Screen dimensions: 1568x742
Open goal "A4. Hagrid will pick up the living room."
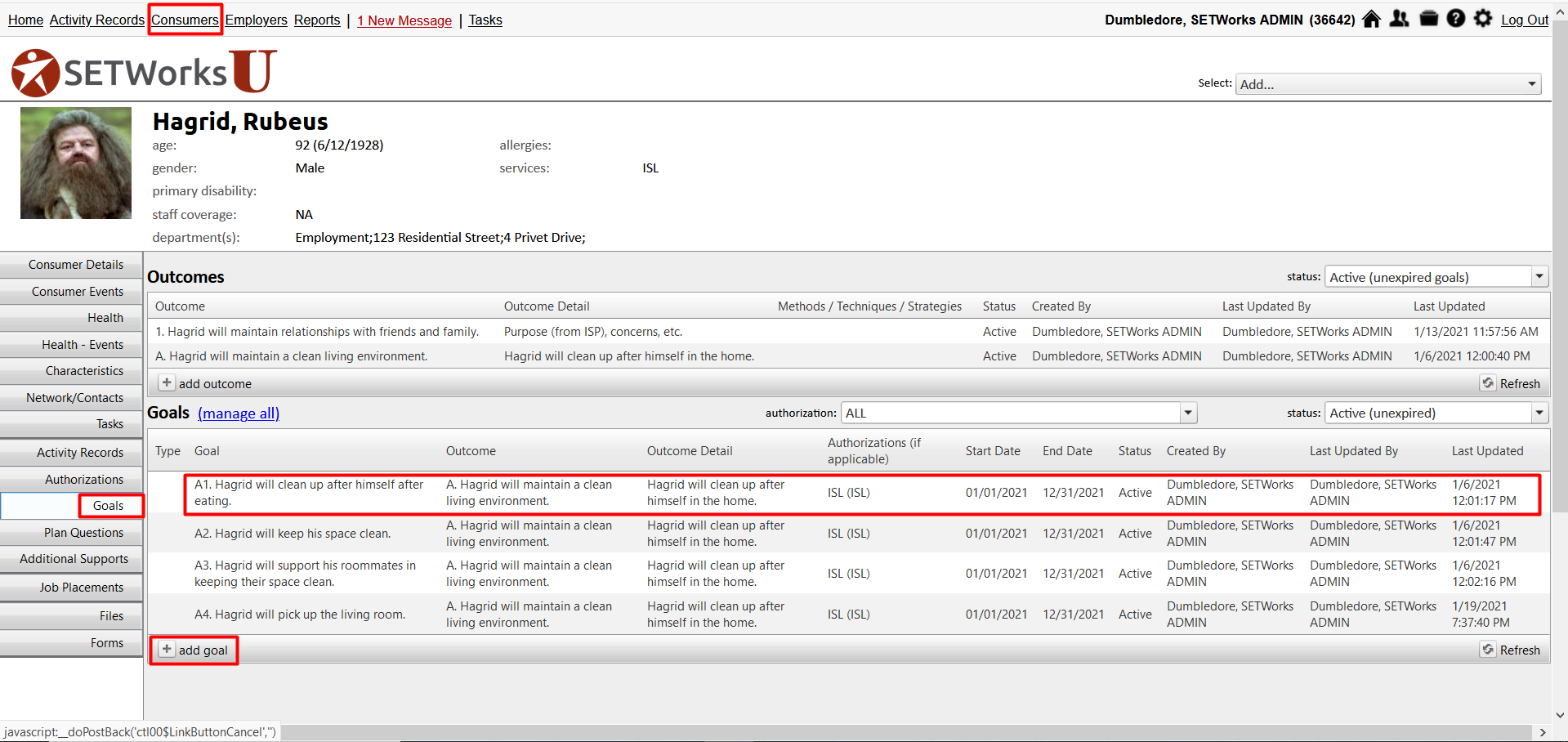pyautogui.click(x=849, y=615)
